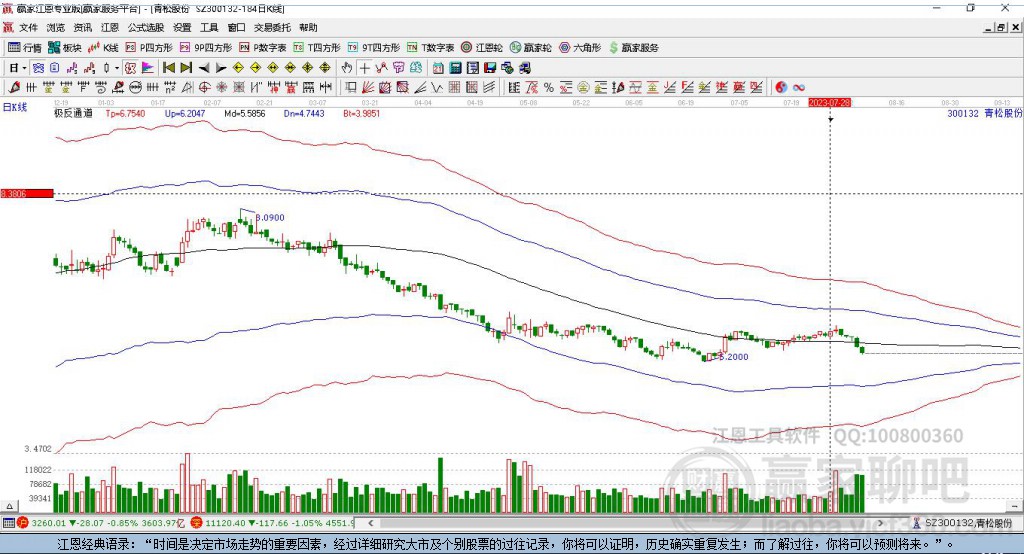Select the red pencil drawing tool
The image size is (1024, 554).
point(14,87)
